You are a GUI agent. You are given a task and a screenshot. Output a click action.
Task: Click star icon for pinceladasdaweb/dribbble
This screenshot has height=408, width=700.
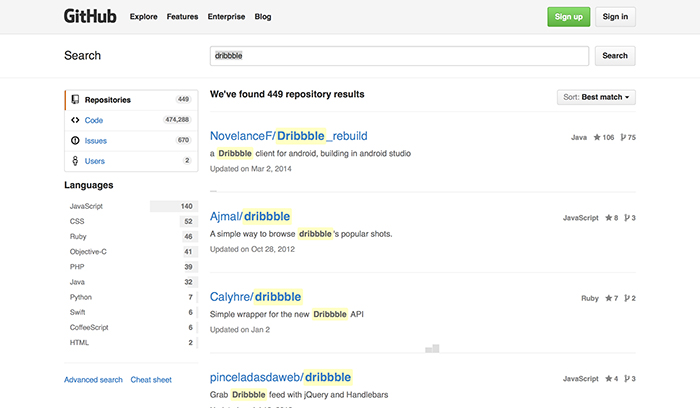click(x=608, y=379)
